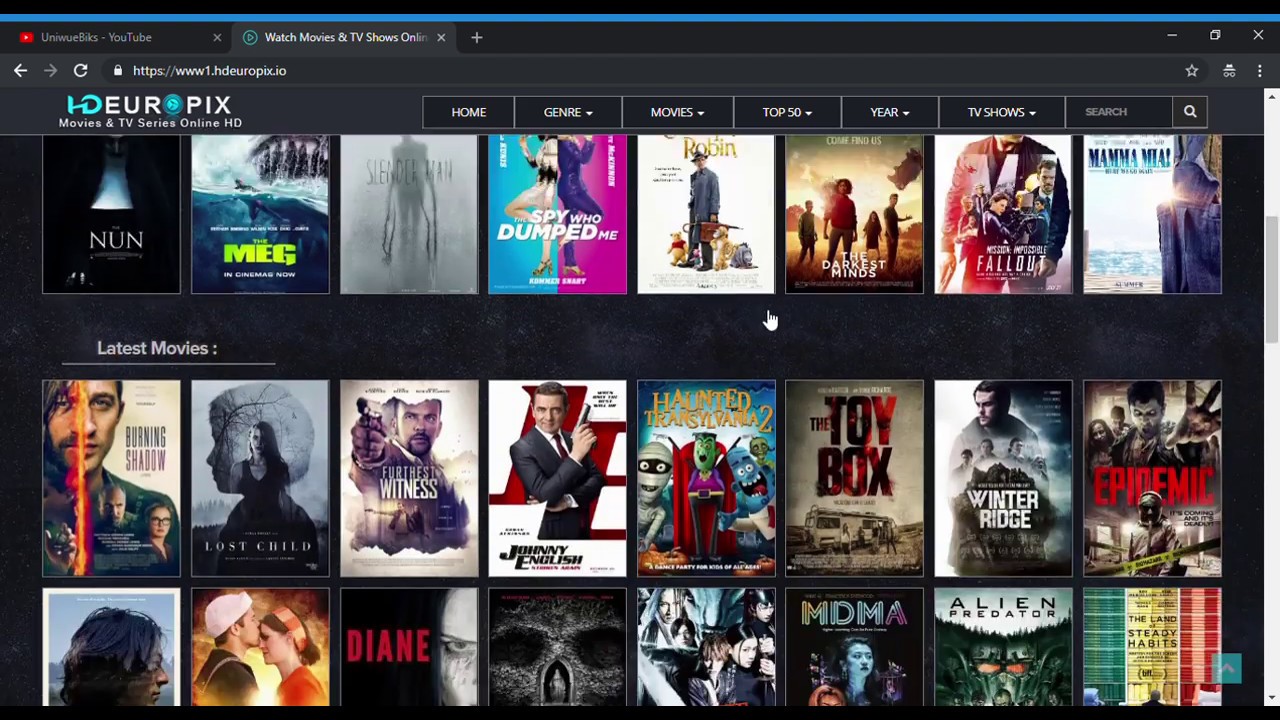Viewport: 1280px width, 720px height.
Task: Minimize the browser window
Action: pos(1172,36)
